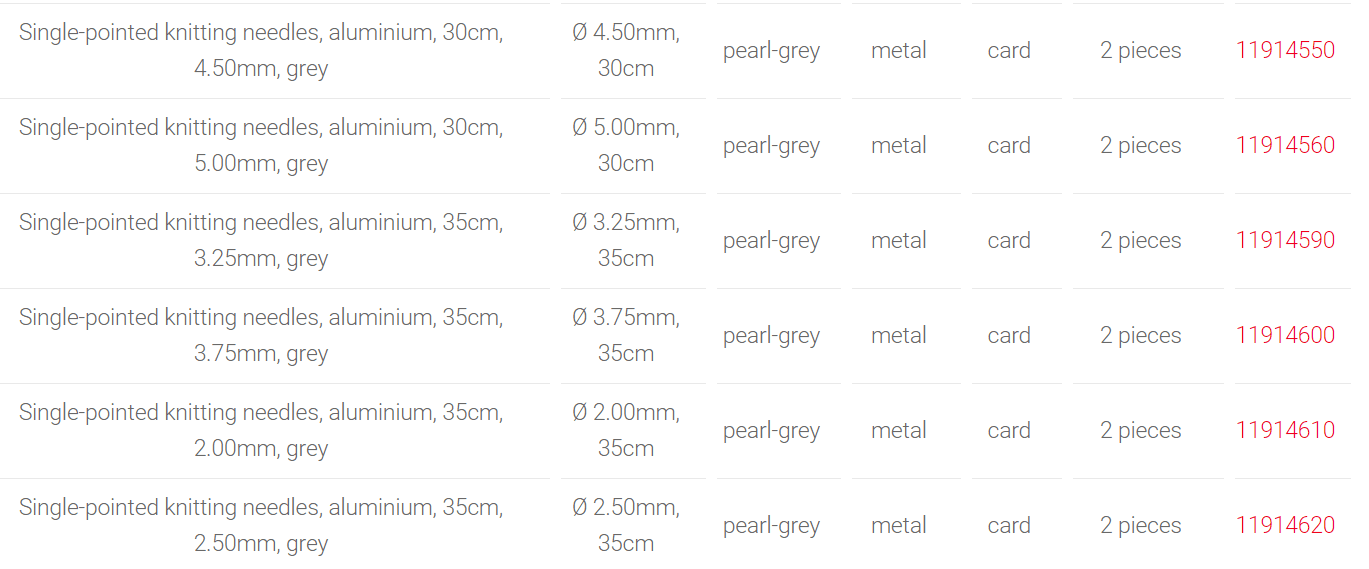Follow the 11914600 article number link
Viewport: 1369px width, 569px height.
click(1285, 336)
